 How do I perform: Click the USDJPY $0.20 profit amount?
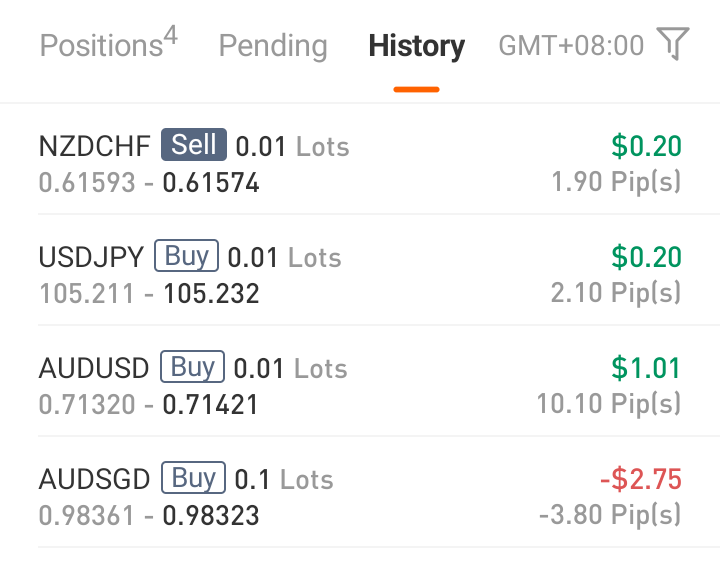[646, 257]
